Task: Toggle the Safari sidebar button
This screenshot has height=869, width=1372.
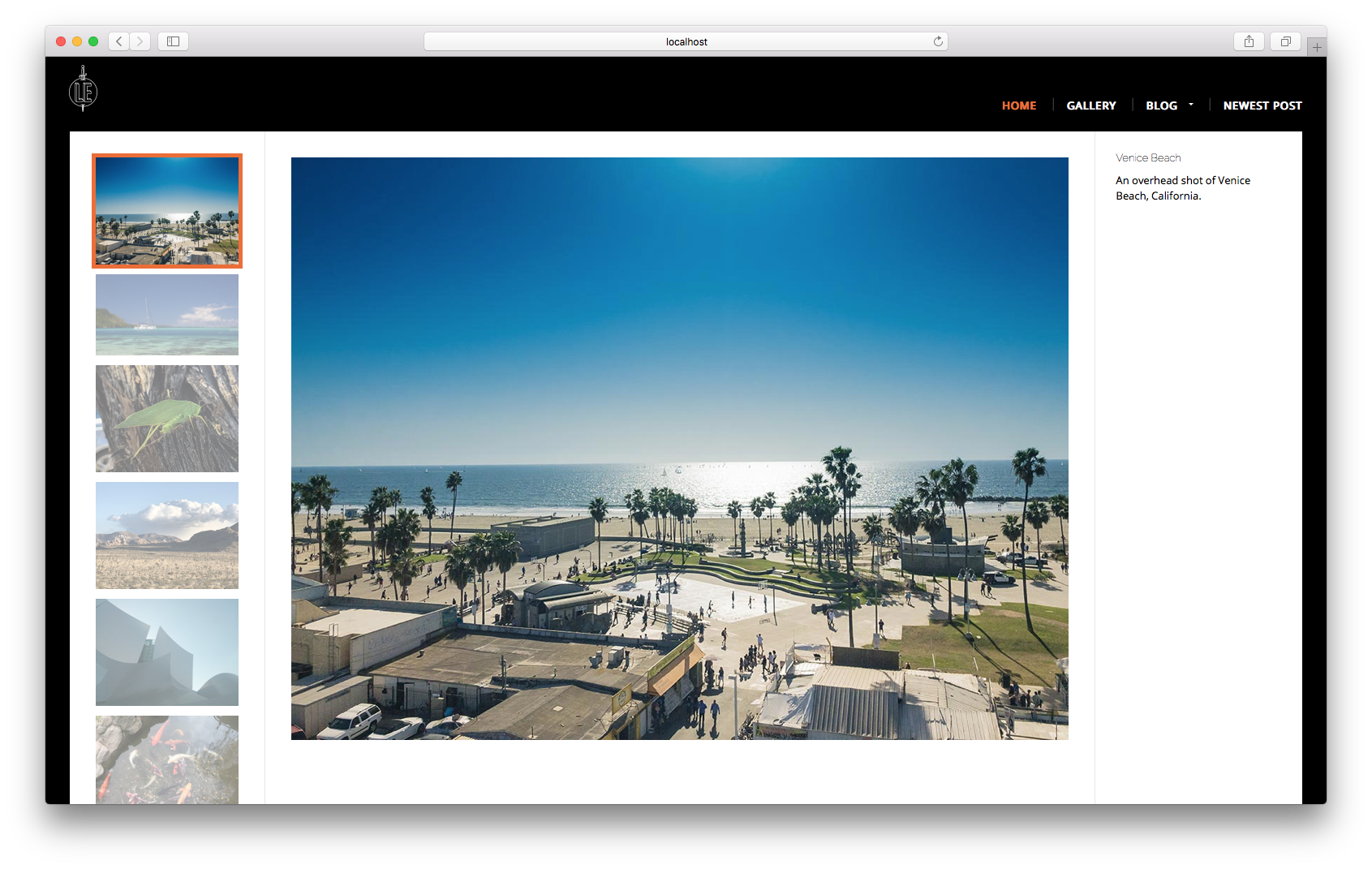Action: click(x=173, y=41)
